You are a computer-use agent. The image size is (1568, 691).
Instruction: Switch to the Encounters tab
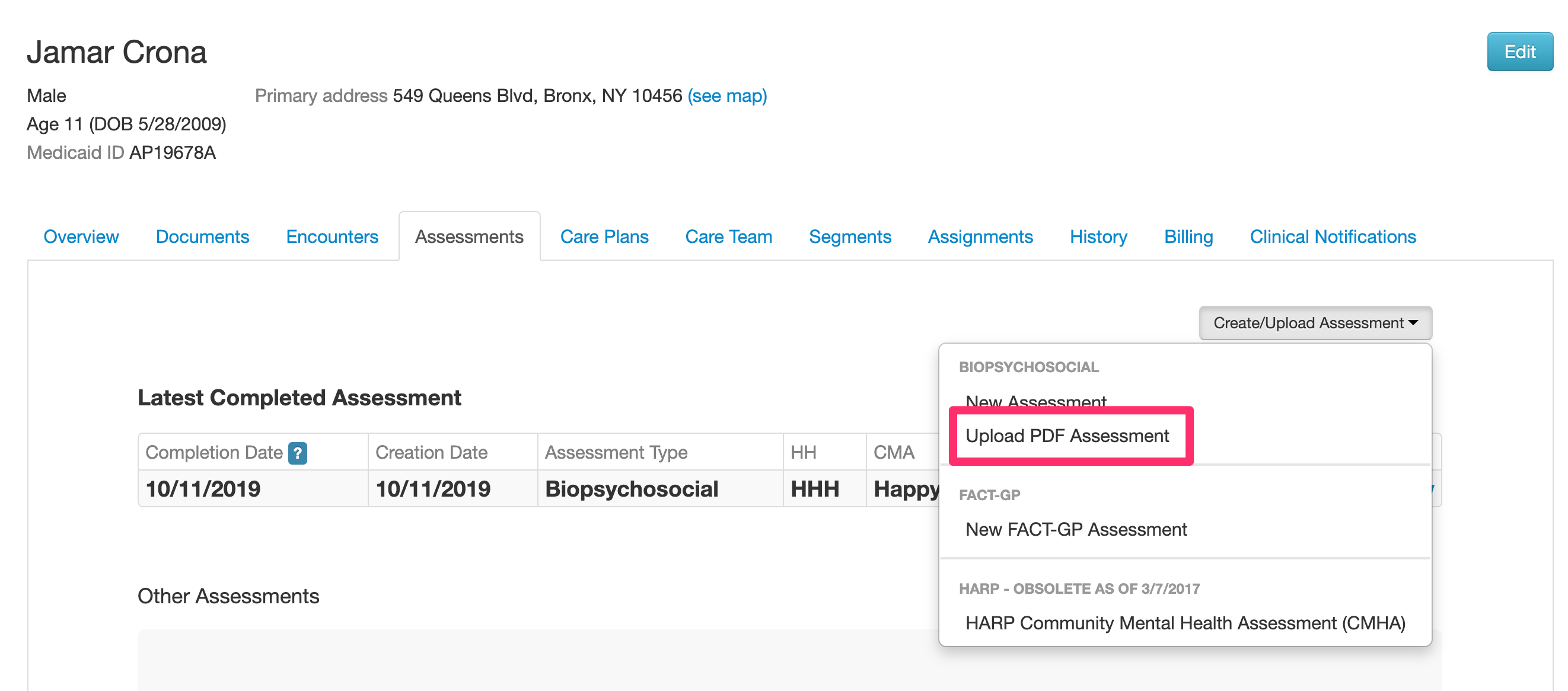click(x=332, y=236)
